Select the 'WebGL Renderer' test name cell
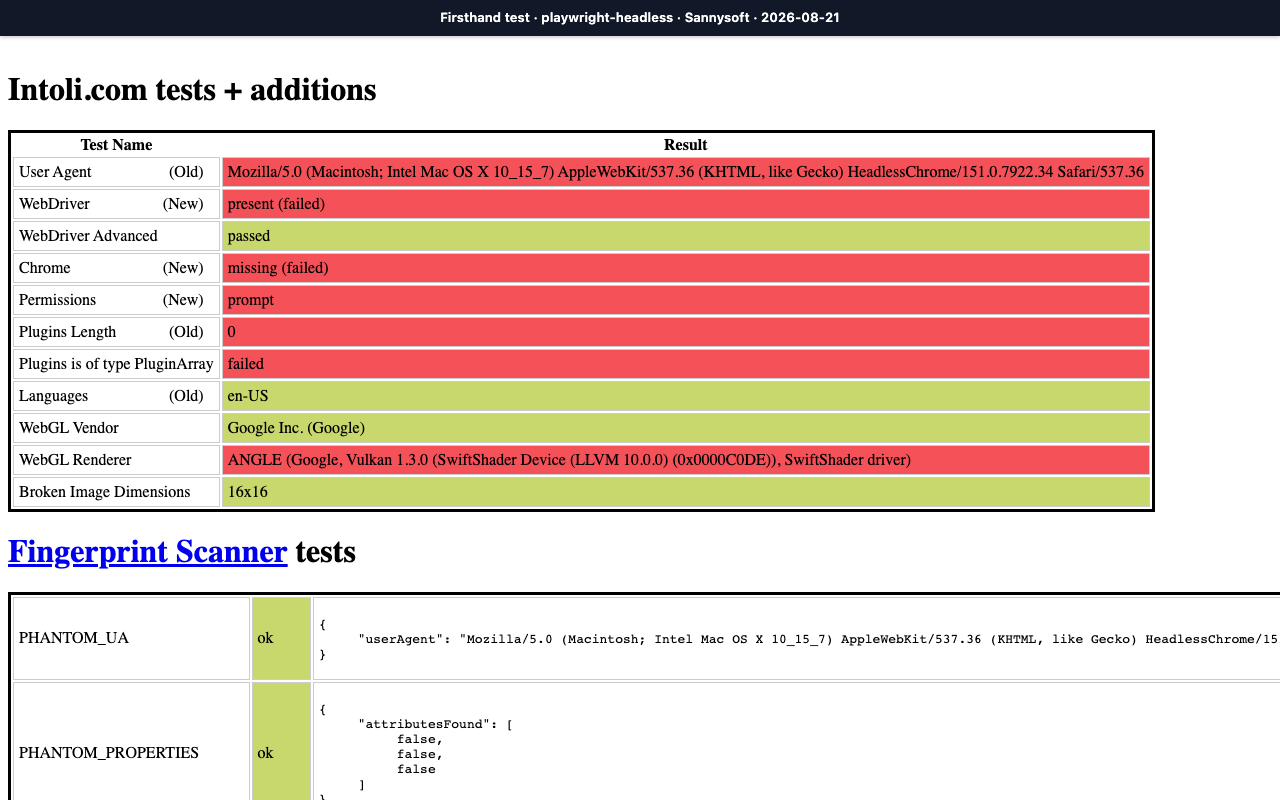1280x800 pixels. tap(117, 460)
